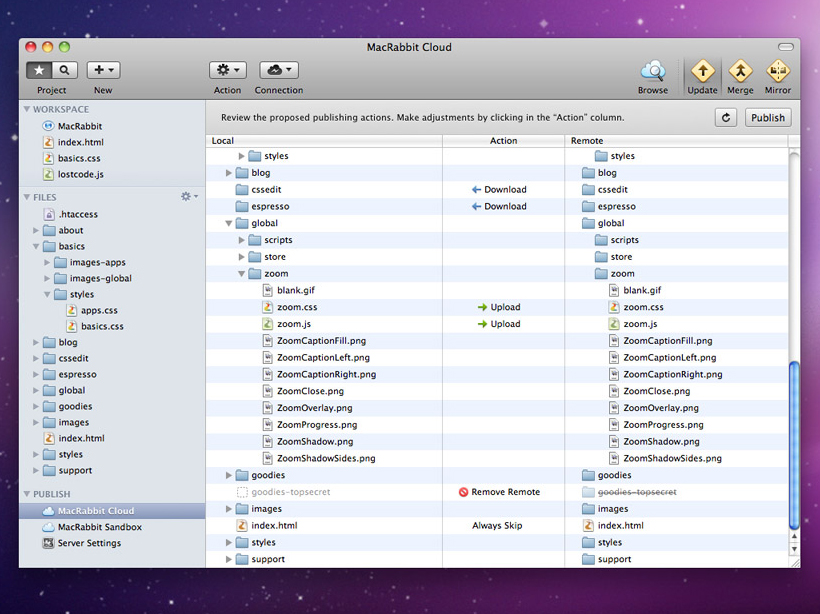The width and height of the screenshot is (820, 614).
Task: Expand the scripts folder in Local column
Action: 242,240
